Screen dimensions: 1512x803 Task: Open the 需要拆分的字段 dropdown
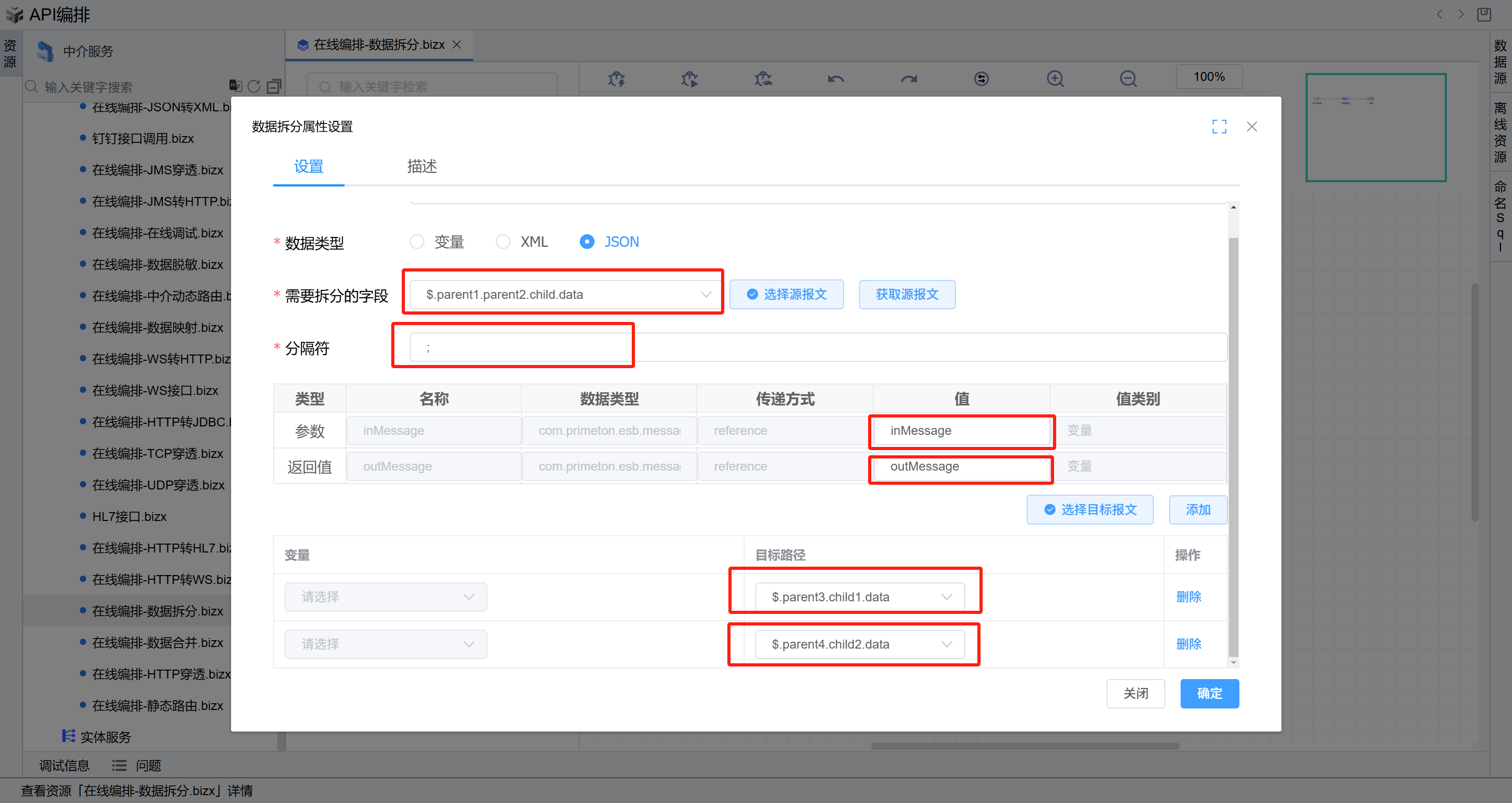pyautogui.click(x=565, y=295)
